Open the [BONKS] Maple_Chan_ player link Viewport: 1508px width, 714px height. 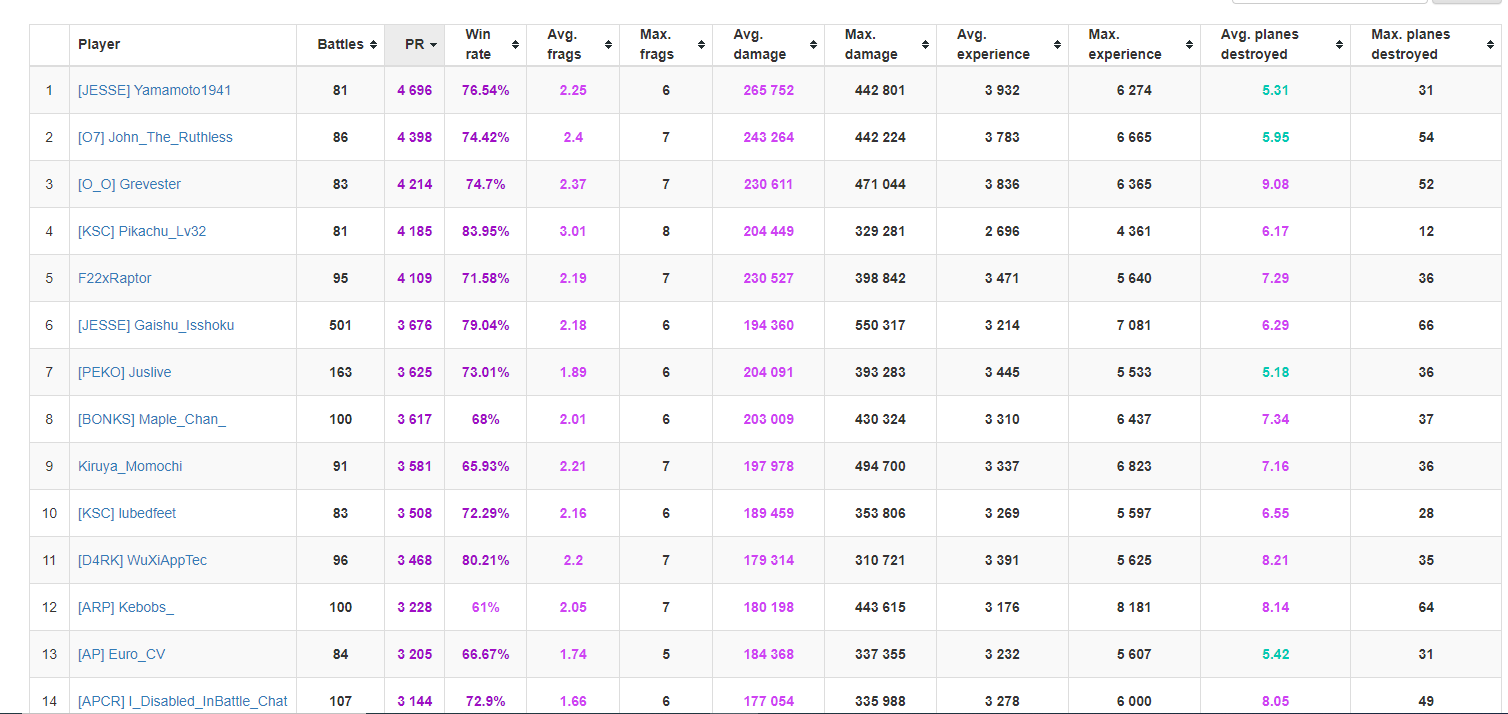coord(152,420)
